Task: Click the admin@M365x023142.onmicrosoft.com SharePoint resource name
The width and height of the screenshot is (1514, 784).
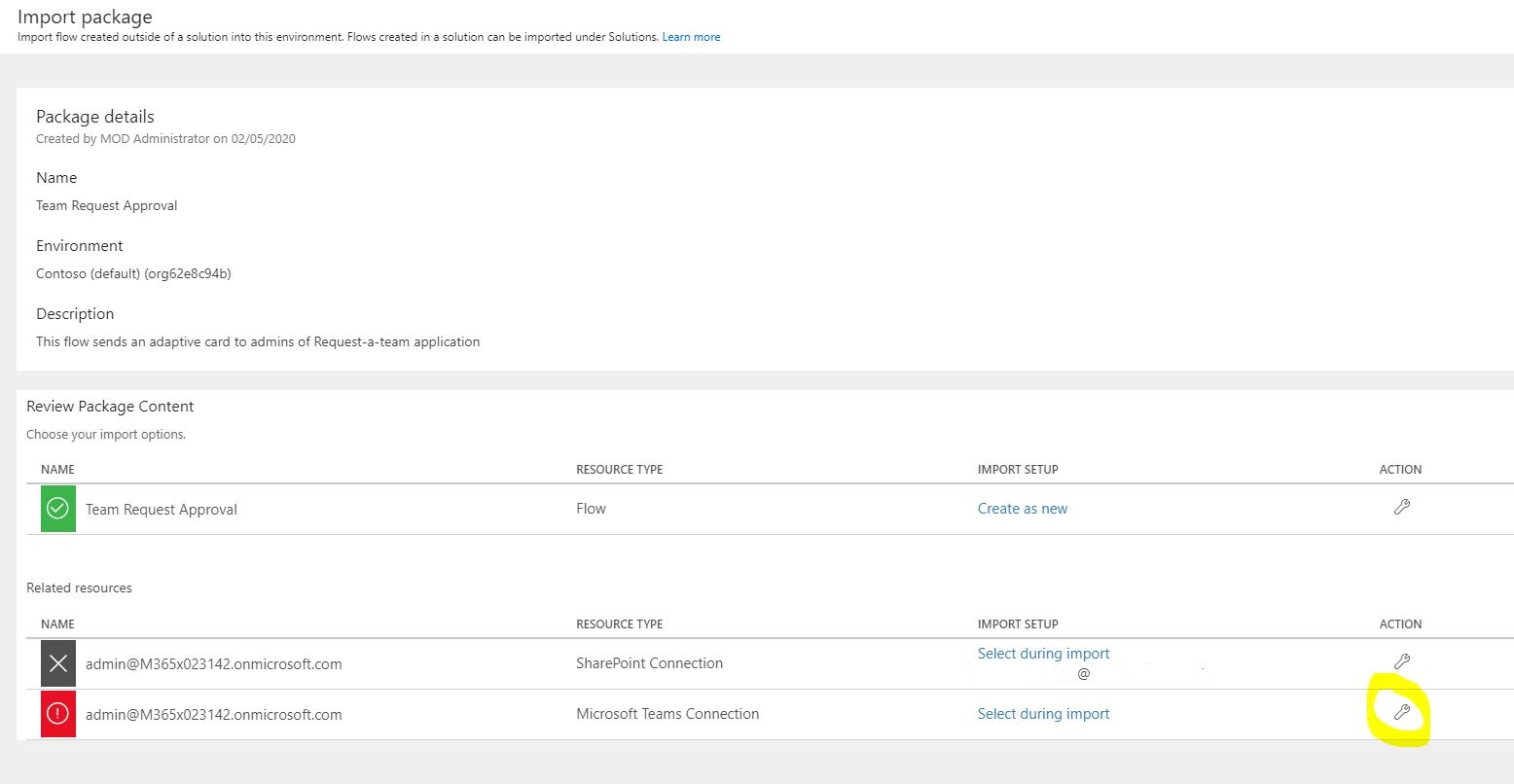Action: click(213, 663)
